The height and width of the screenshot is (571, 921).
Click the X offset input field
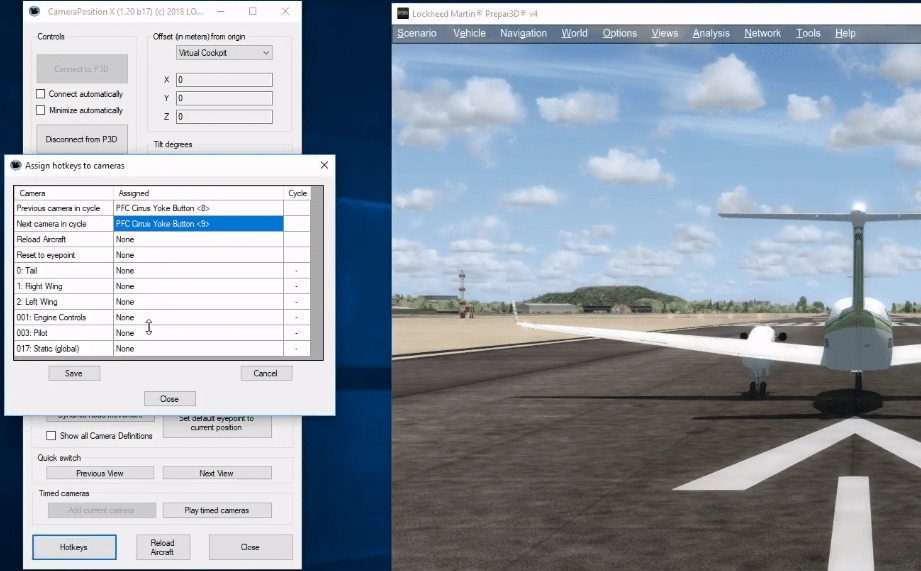(223, 80)
